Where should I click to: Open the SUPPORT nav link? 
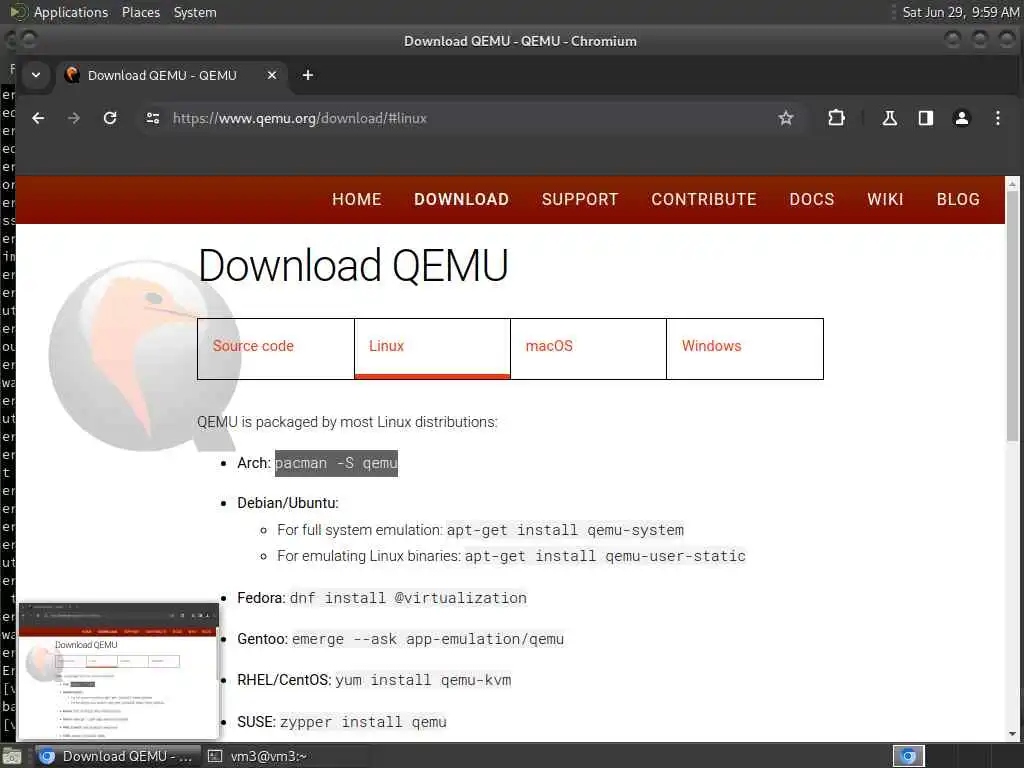580,199
